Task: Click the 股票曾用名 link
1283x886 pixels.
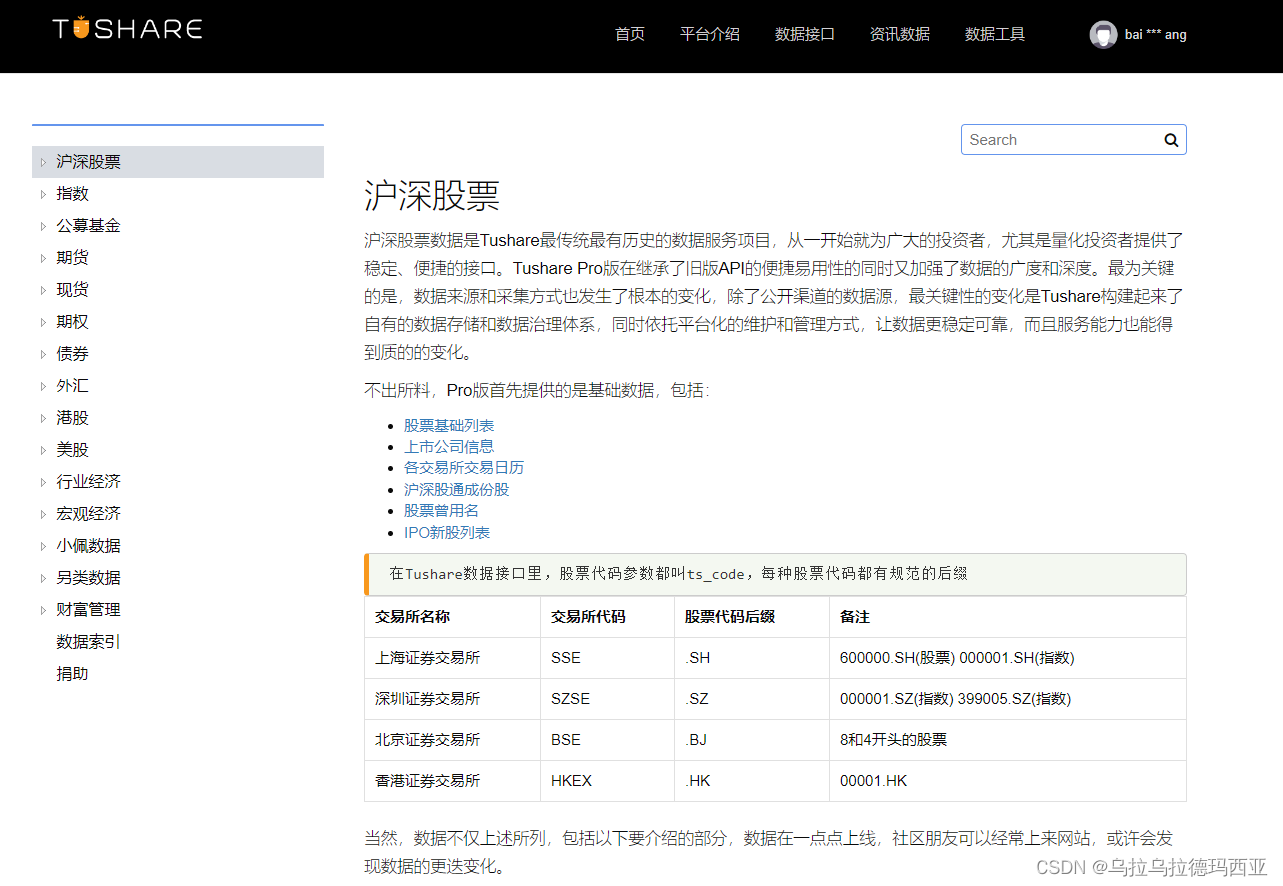Action: [441, 510]
